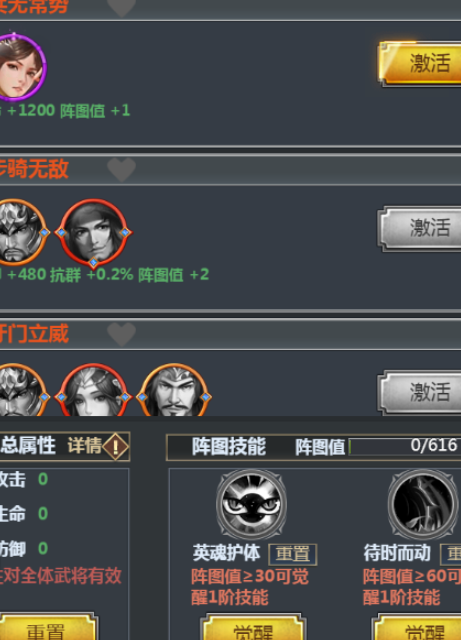This screenshot has width=461, height=640.
Task: Open the 总属性 详情 details label
Action: pyautogui.click(x=85, y=445)
